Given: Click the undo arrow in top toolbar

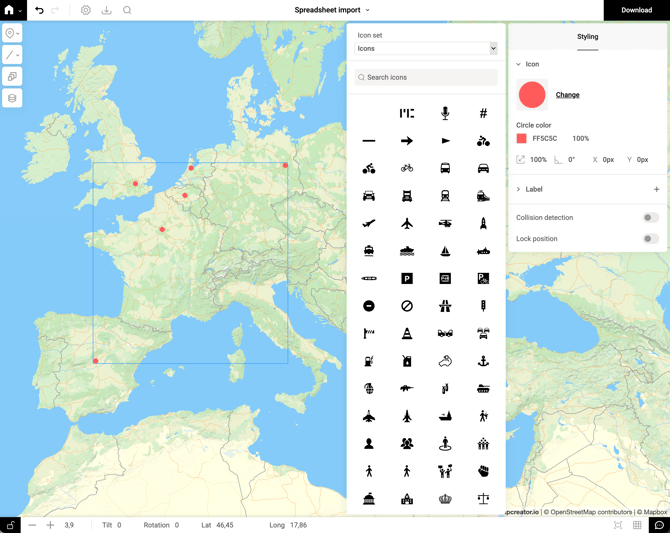Looking at the screenshot, I should (39, 10).
